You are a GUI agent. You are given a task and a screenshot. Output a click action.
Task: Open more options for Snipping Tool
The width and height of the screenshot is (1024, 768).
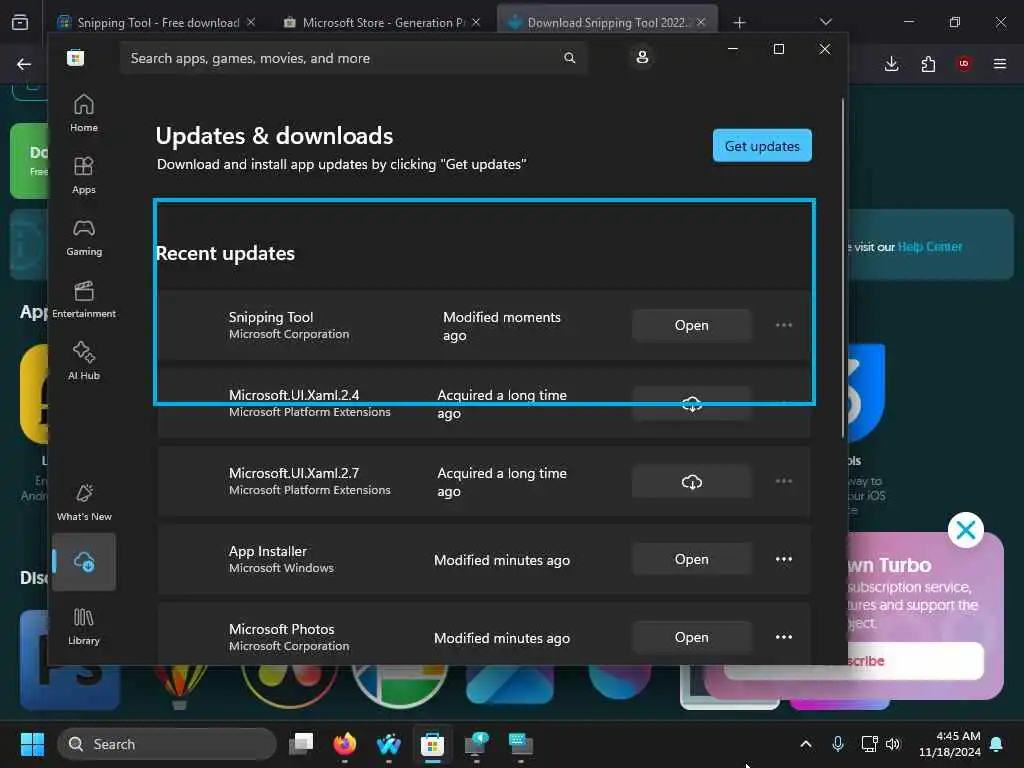coord(784,325)
